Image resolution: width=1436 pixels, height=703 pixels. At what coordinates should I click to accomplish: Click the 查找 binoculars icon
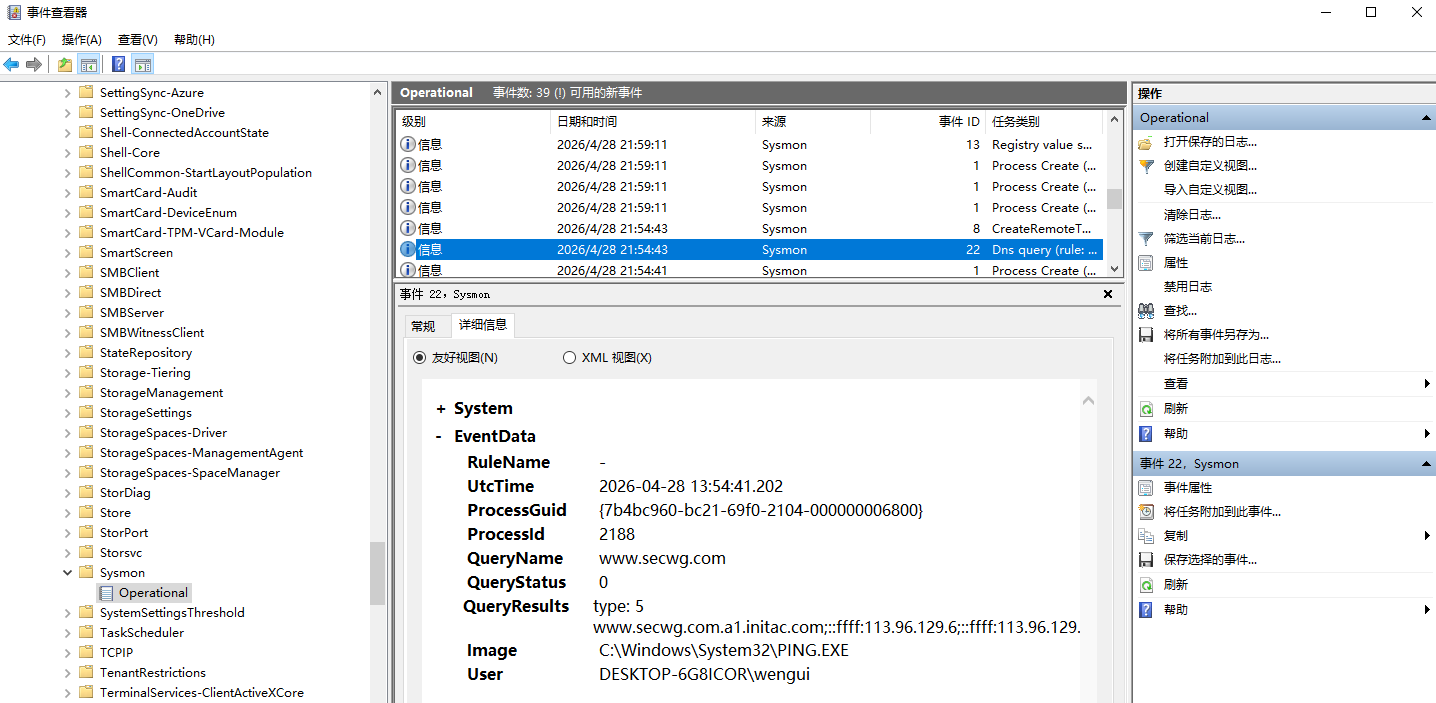pos(1146,311)
